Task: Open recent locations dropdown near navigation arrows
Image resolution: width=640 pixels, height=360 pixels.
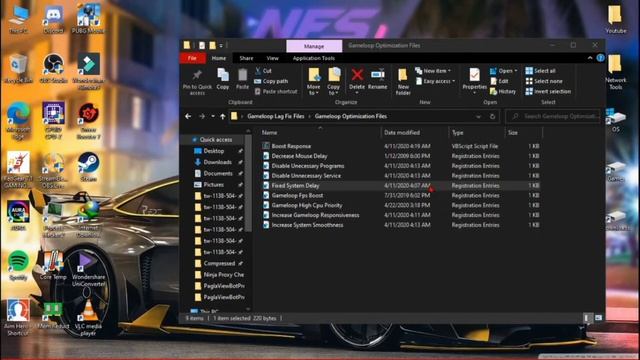Action: (213, 116)
